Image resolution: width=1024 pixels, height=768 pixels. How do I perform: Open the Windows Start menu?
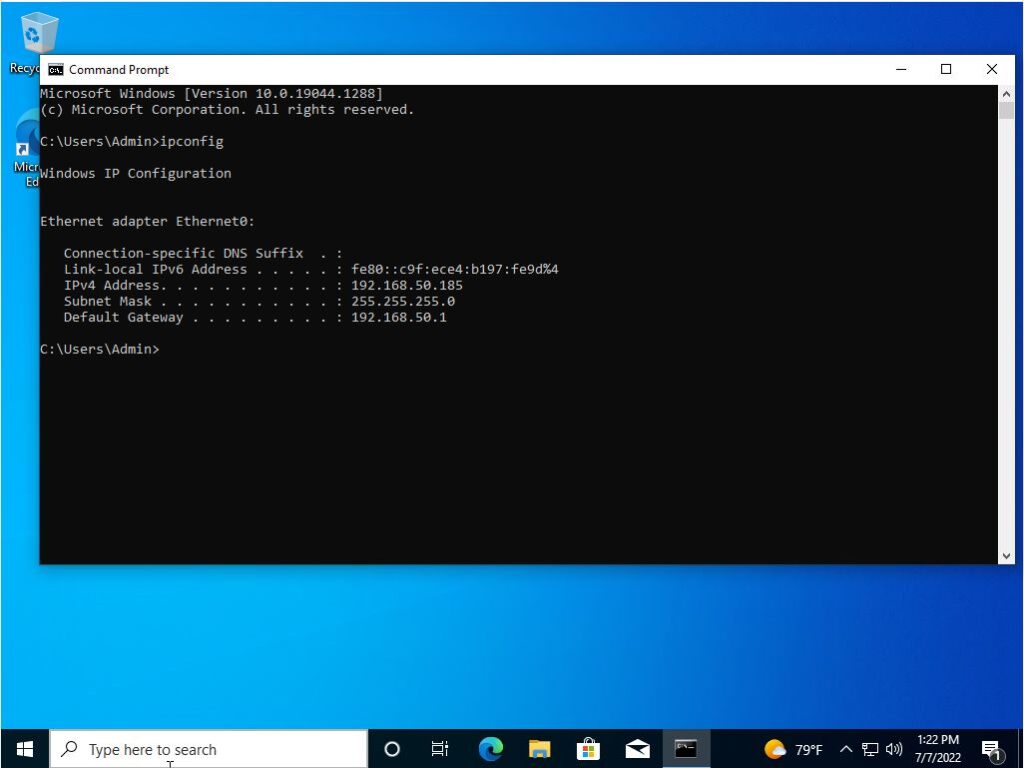[25, 748]
